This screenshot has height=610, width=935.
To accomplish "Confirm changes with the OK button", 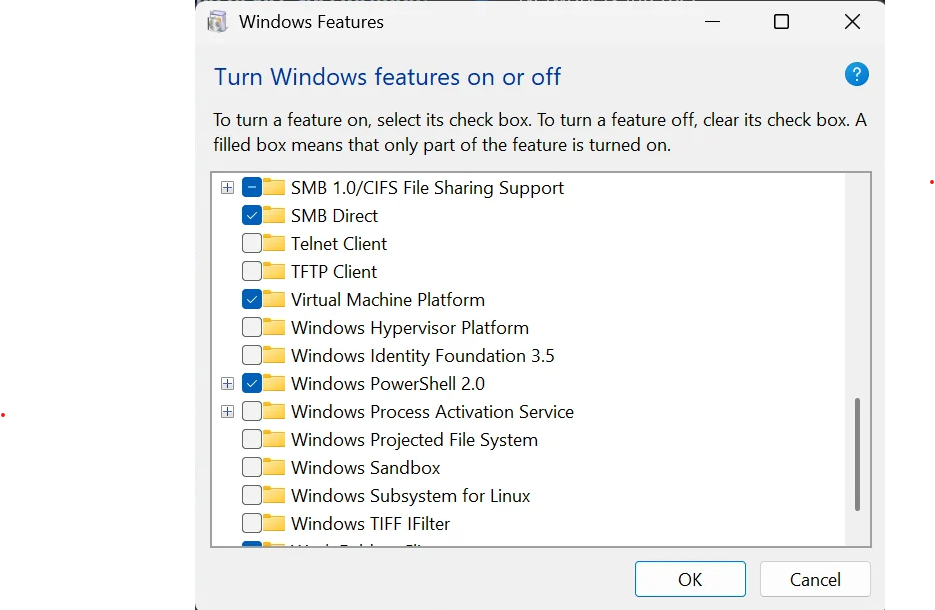I will coord(690,579).
